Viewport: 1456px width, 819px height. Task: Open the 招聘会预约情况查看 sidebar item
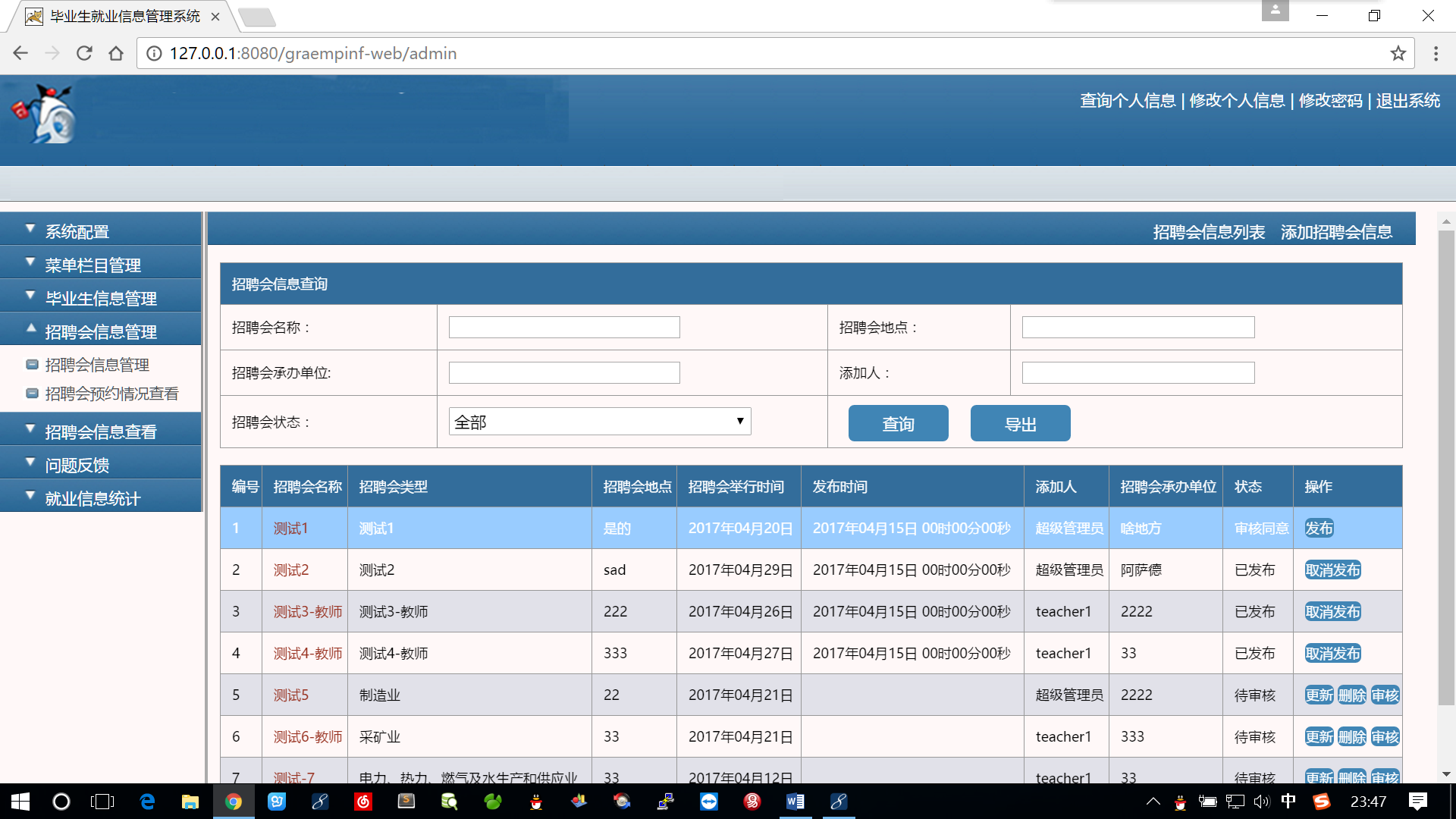pos(111,394)
